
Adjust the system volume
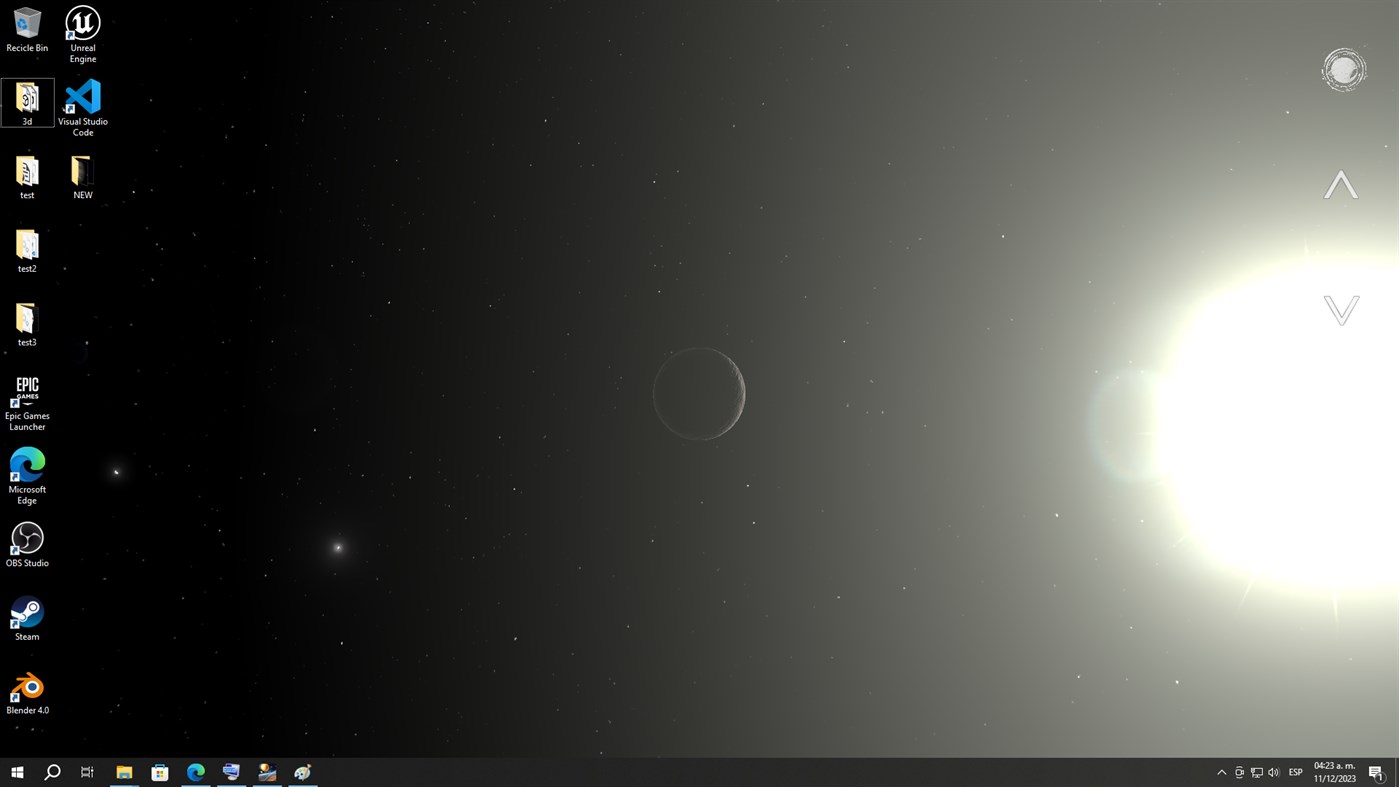[1273, 771]
